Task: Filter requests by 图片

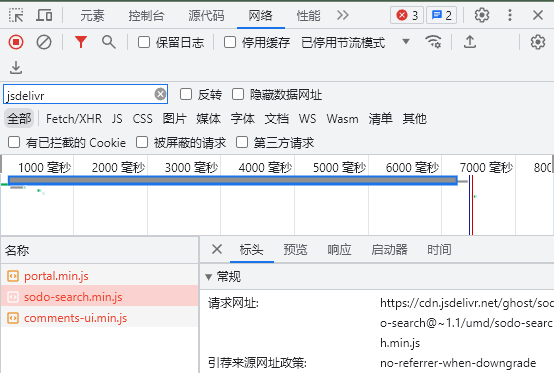Action: [175, 119]
